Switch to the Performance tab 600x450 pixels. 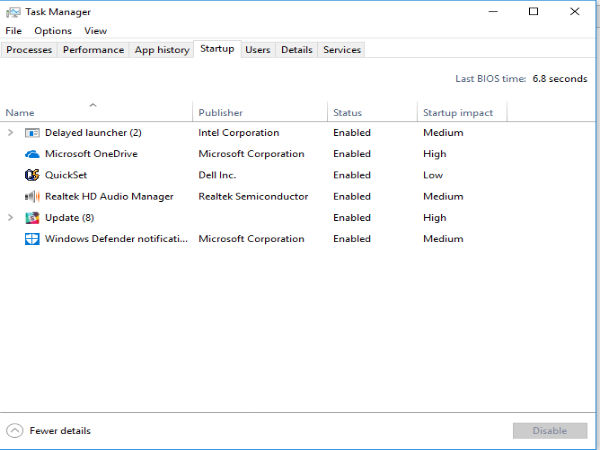coord(93,50)
